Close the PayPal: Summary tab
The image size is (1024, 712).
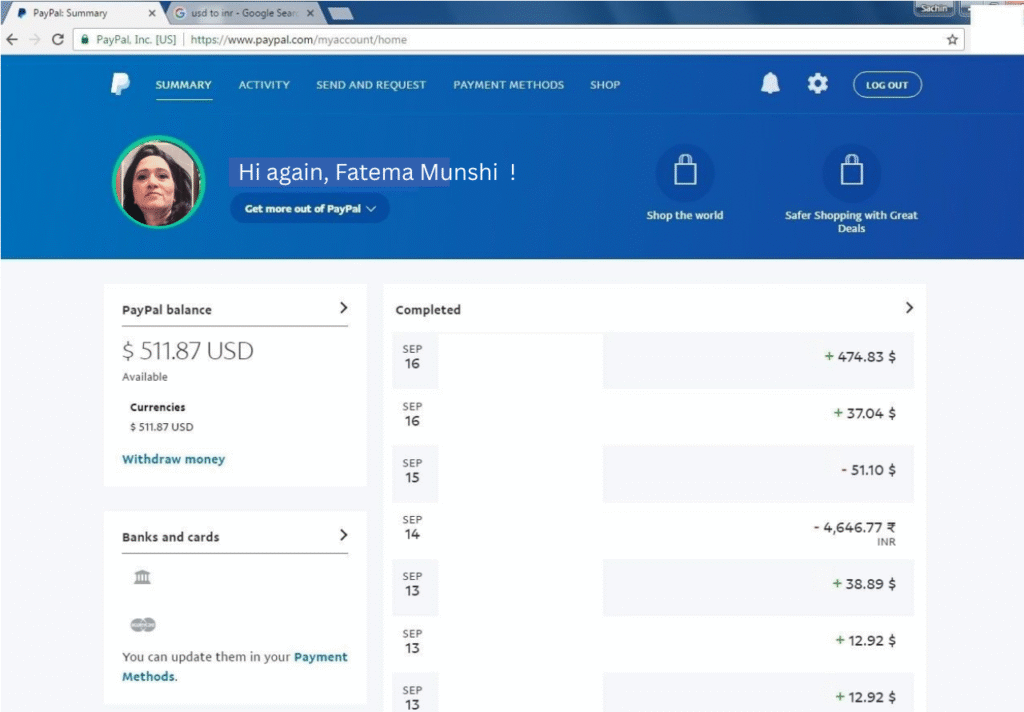point(152,13)
